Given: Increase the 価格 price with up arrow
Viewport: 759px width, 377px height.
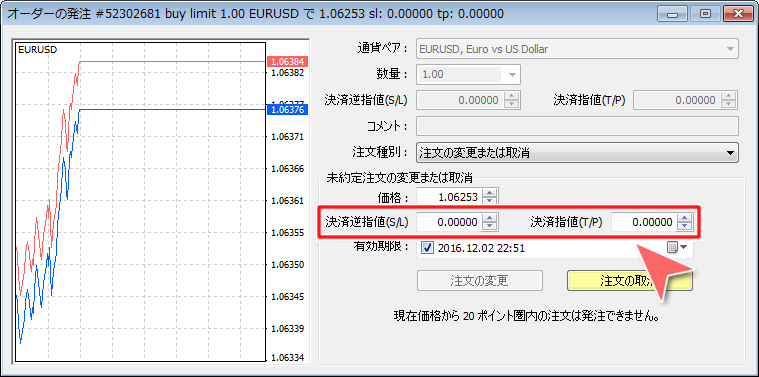Looking at the screenshot, I should pos(490,193).
